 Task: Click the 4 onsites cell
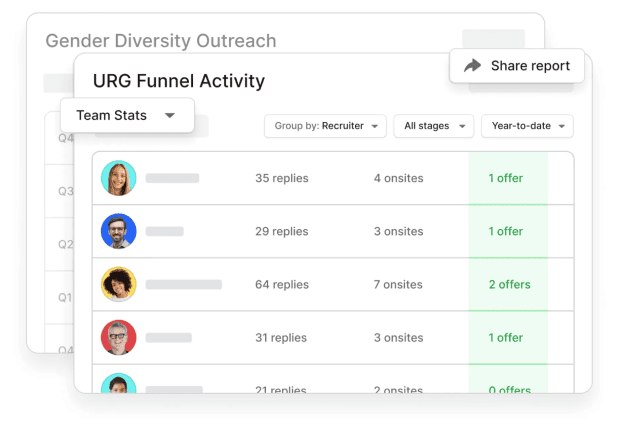point(399,178)
